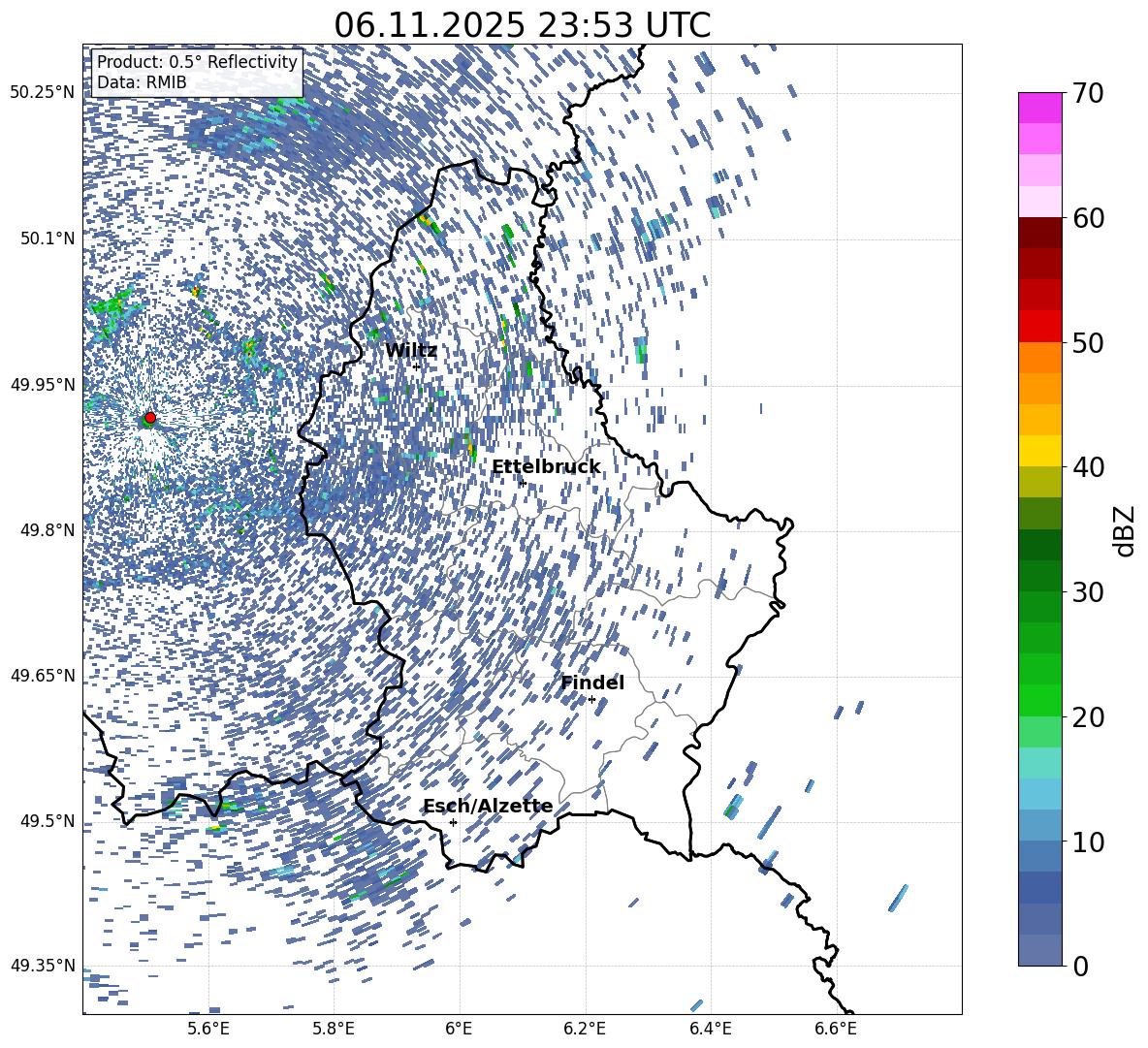Click the 50.1°N latitude label

(47, 238)
